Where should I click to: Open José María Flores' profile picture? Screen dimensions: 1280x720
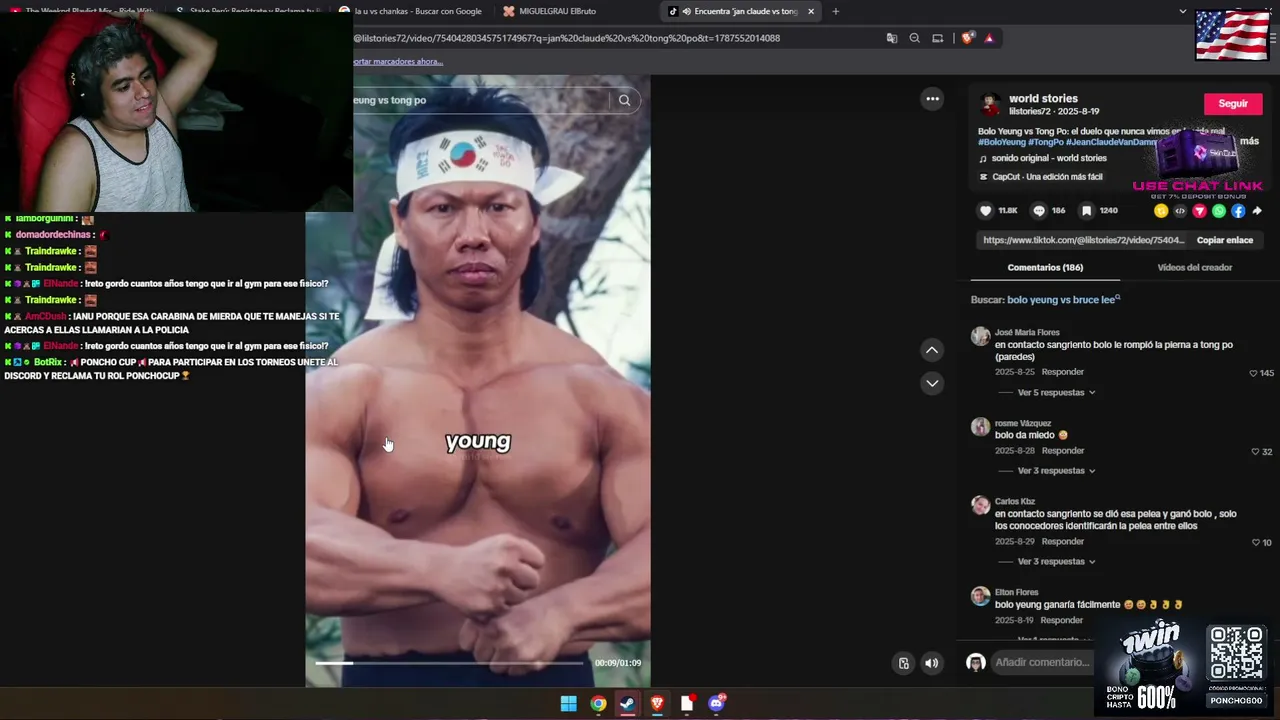point(980,336)
